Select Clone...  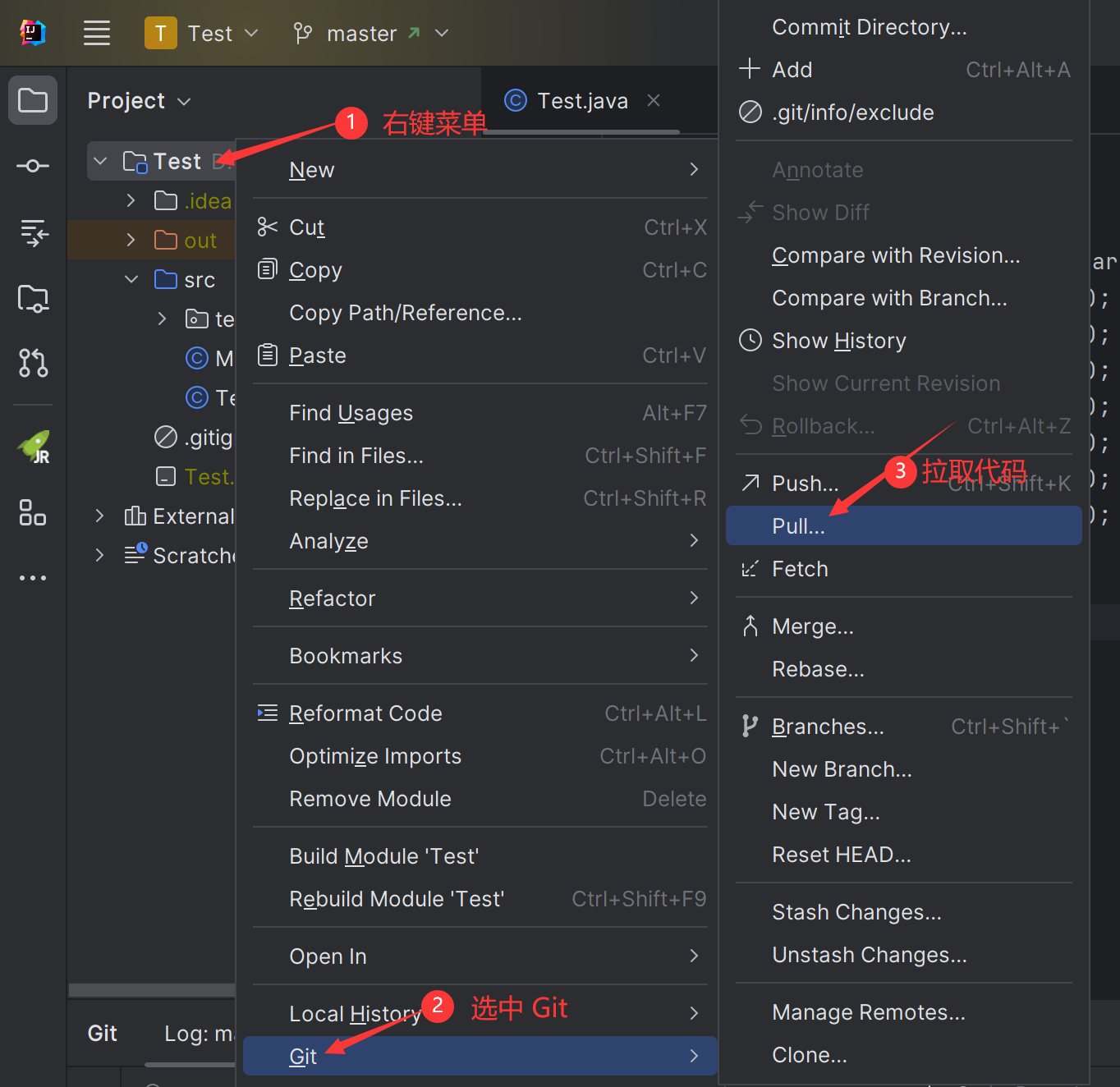tap(904, 1054)
